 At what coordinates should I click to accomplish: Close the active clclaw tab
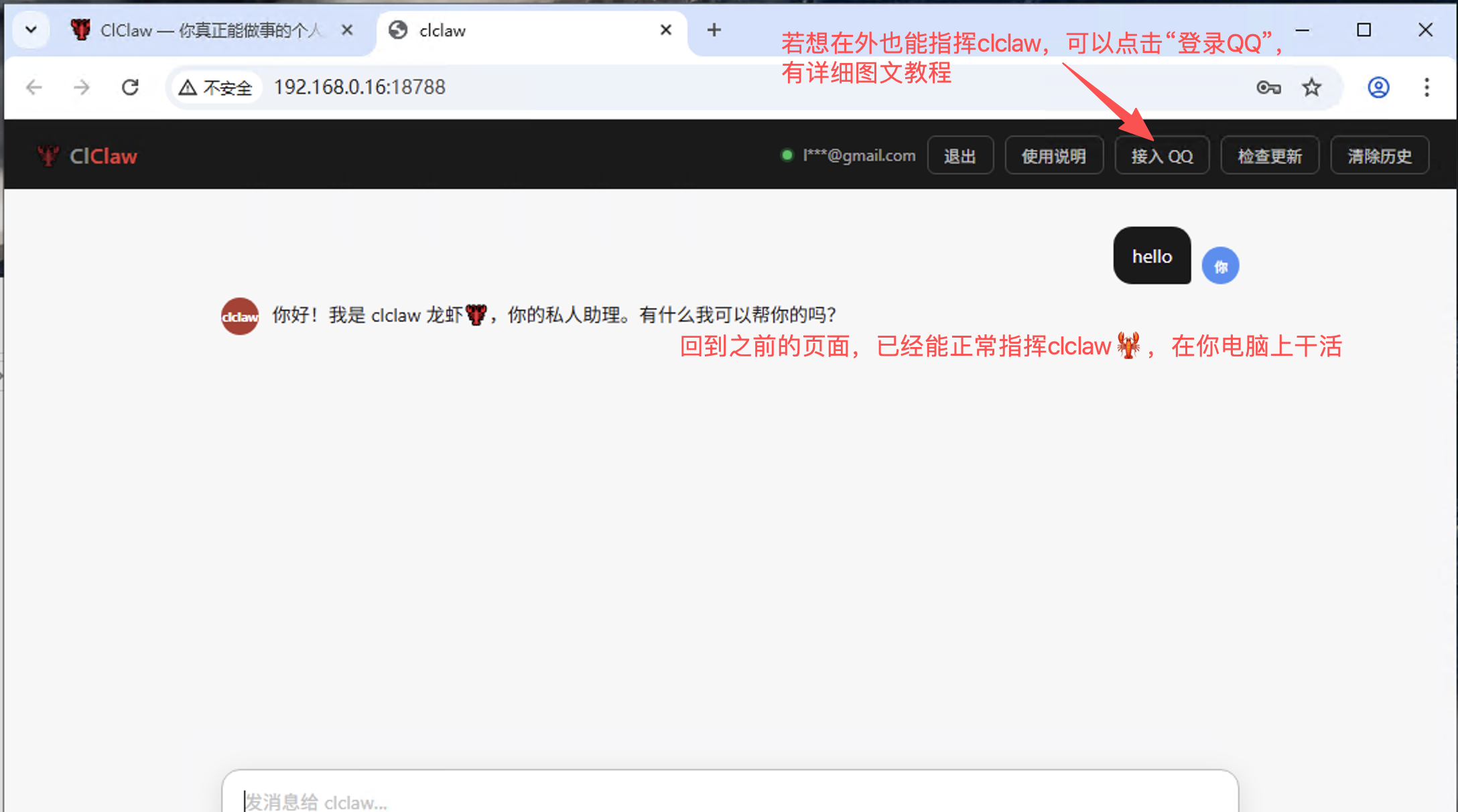coord(665,30)
